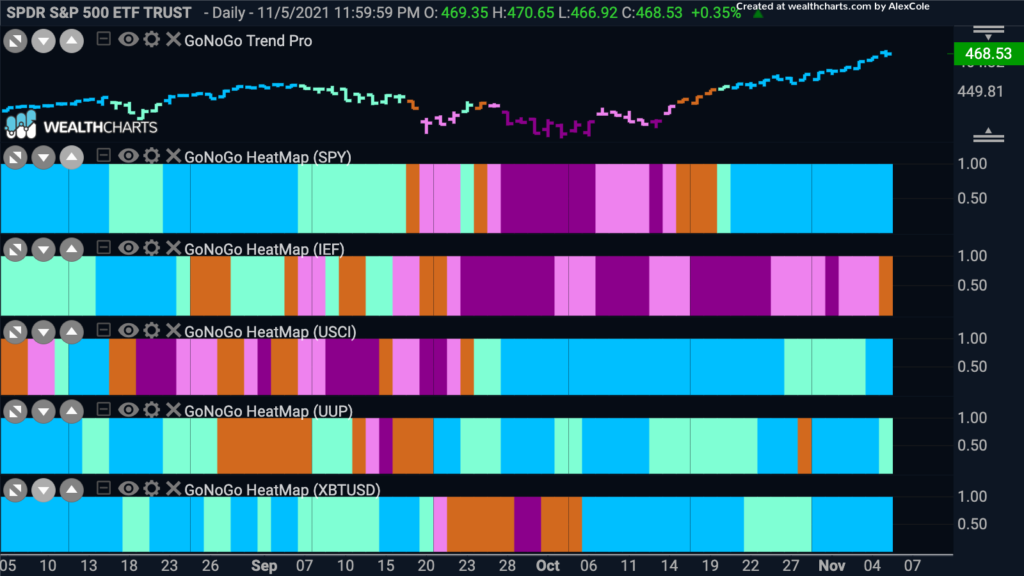Remove the GoNoGo Trend Pro indicator
1024x576 pixels.
173,39
